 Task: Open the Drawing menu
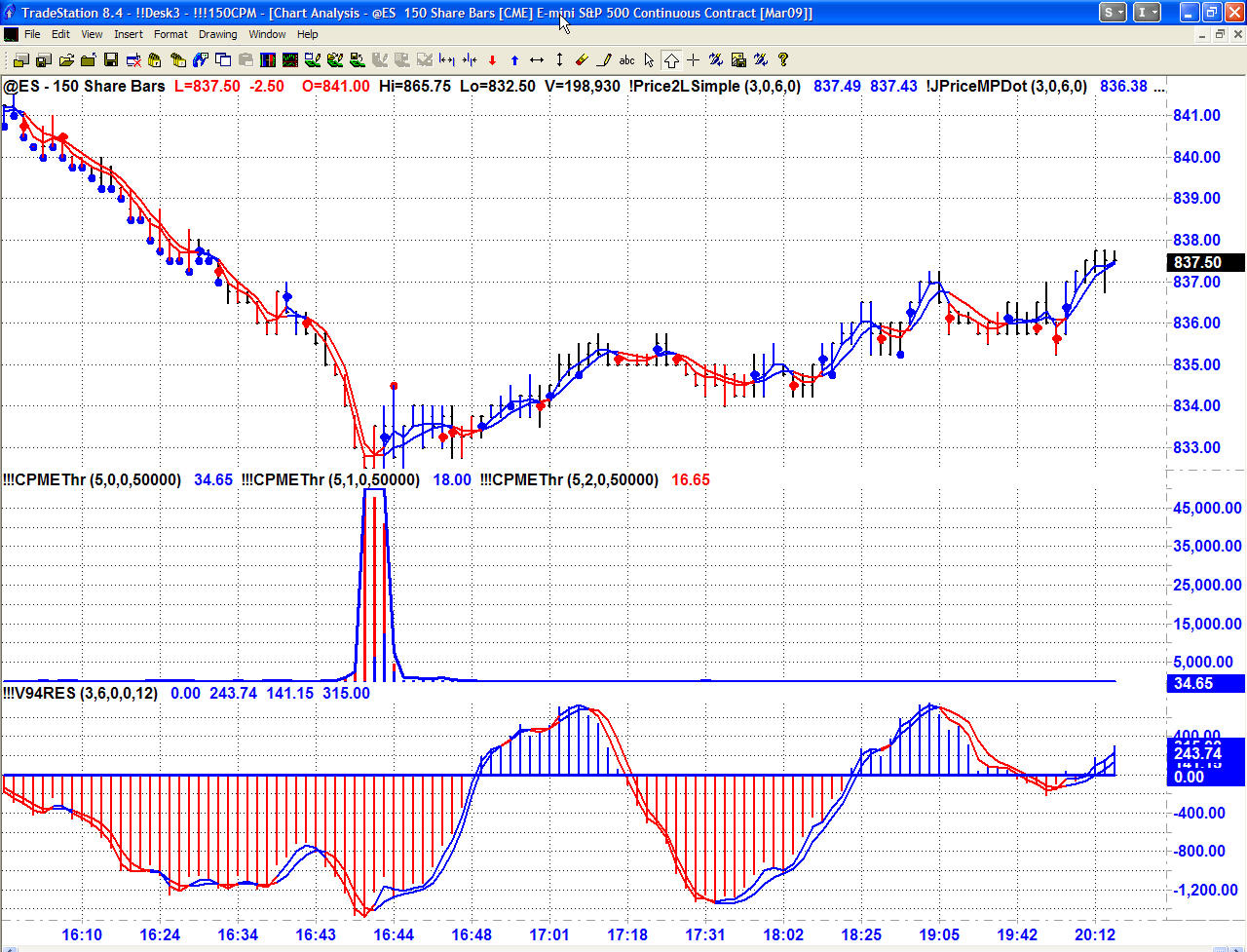[217, 34]
